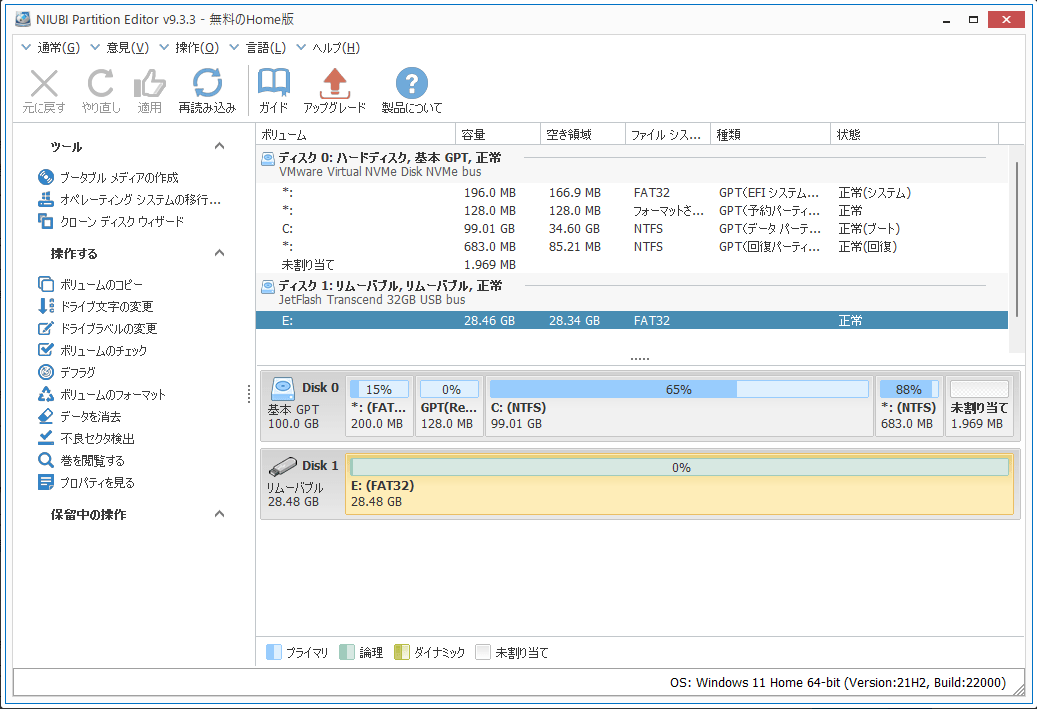Expand the 保留中の操作 section
This screenshot has width=1037, height=709.
[x=219, y=514]
